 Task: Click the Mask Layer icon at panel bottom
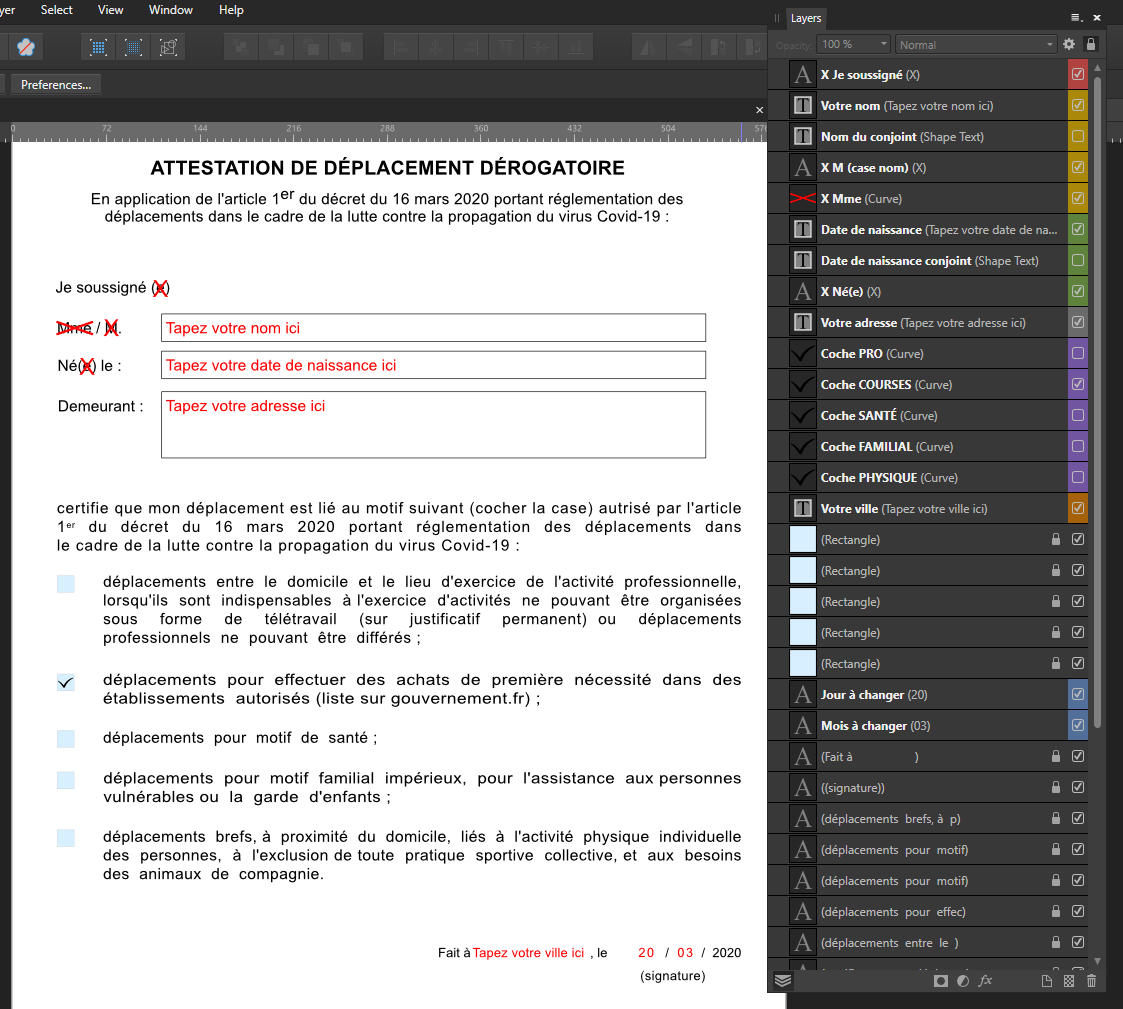coord(941,981)
